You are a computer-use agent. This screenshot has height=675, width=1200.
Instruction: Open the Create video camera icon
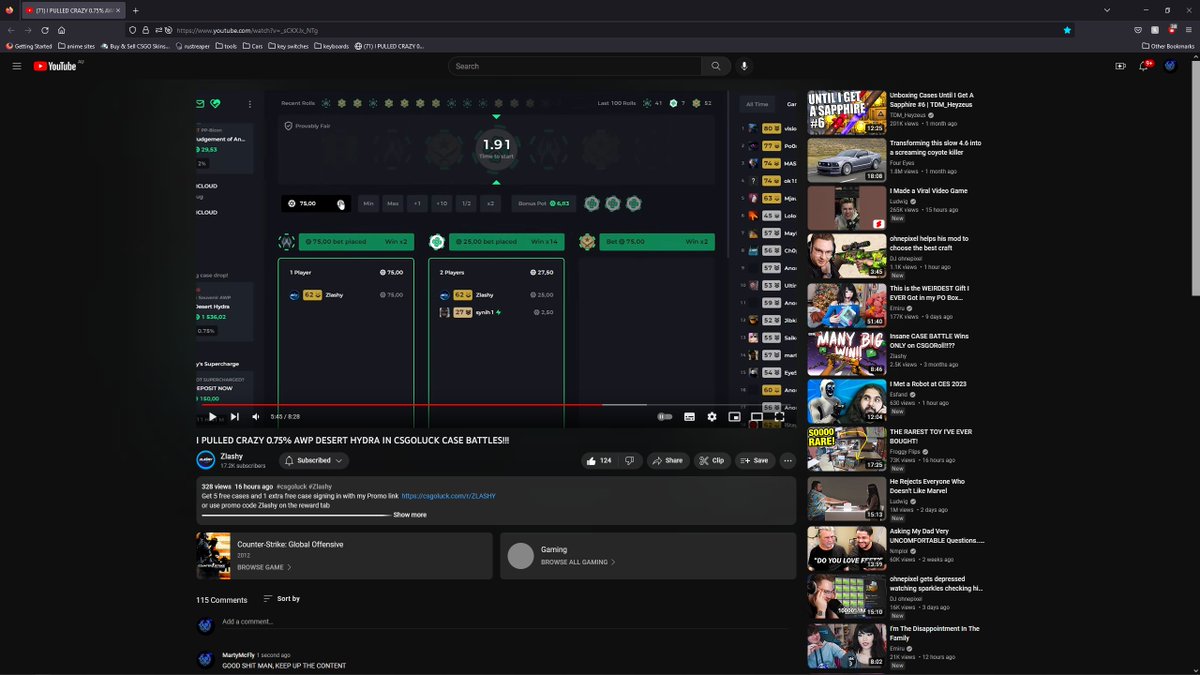1120,66
